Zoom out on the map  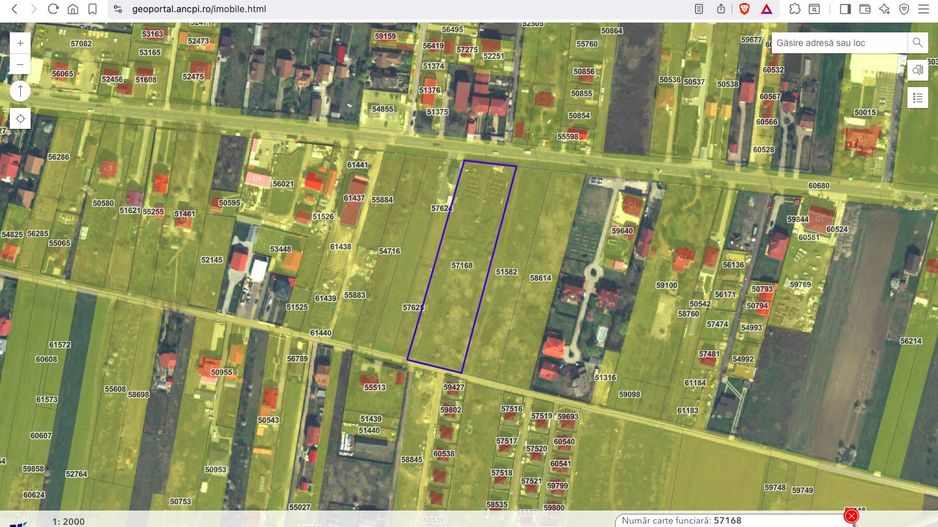[x=20, y=64]
